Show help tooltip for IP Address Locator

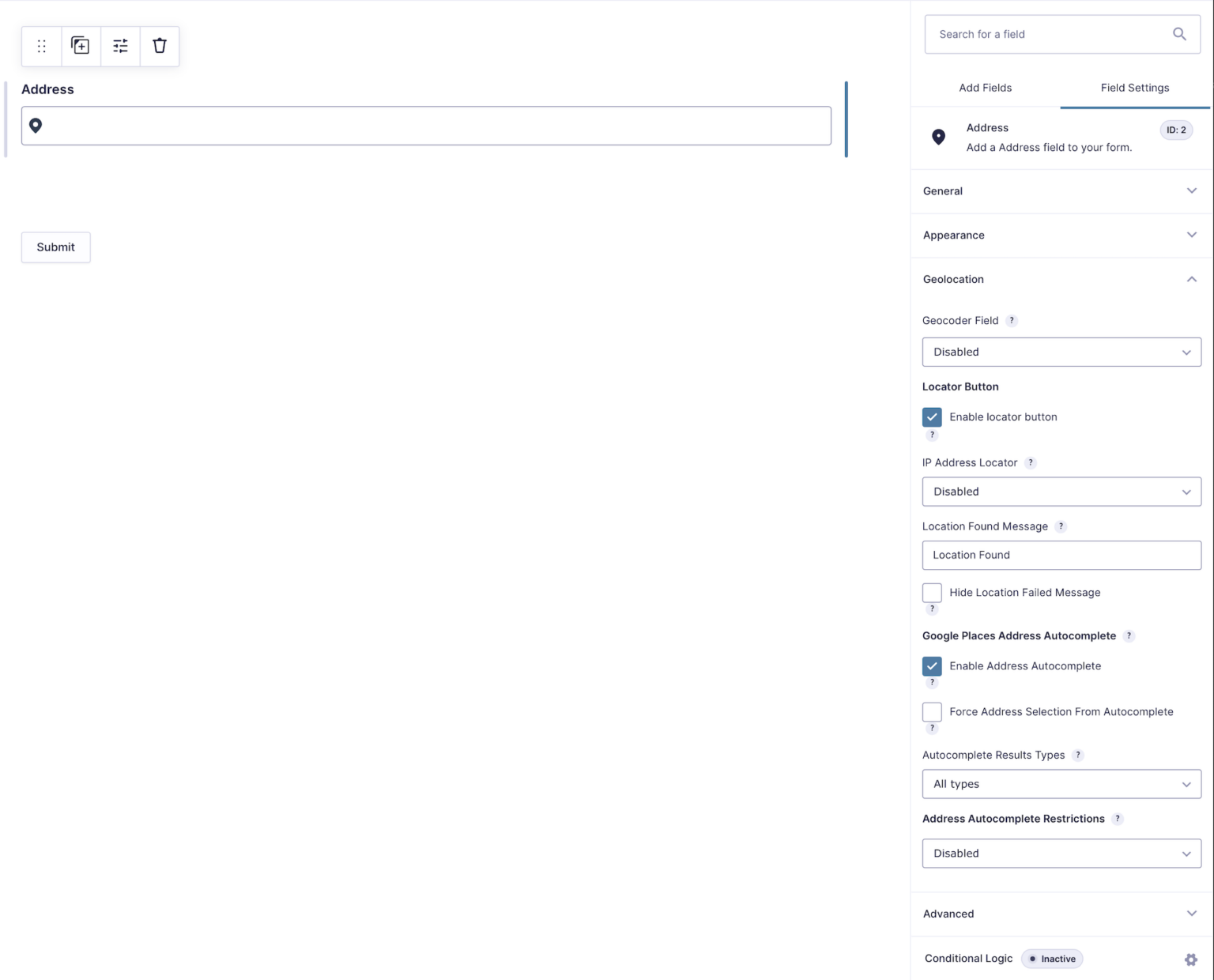click(x=1031, y=463)
